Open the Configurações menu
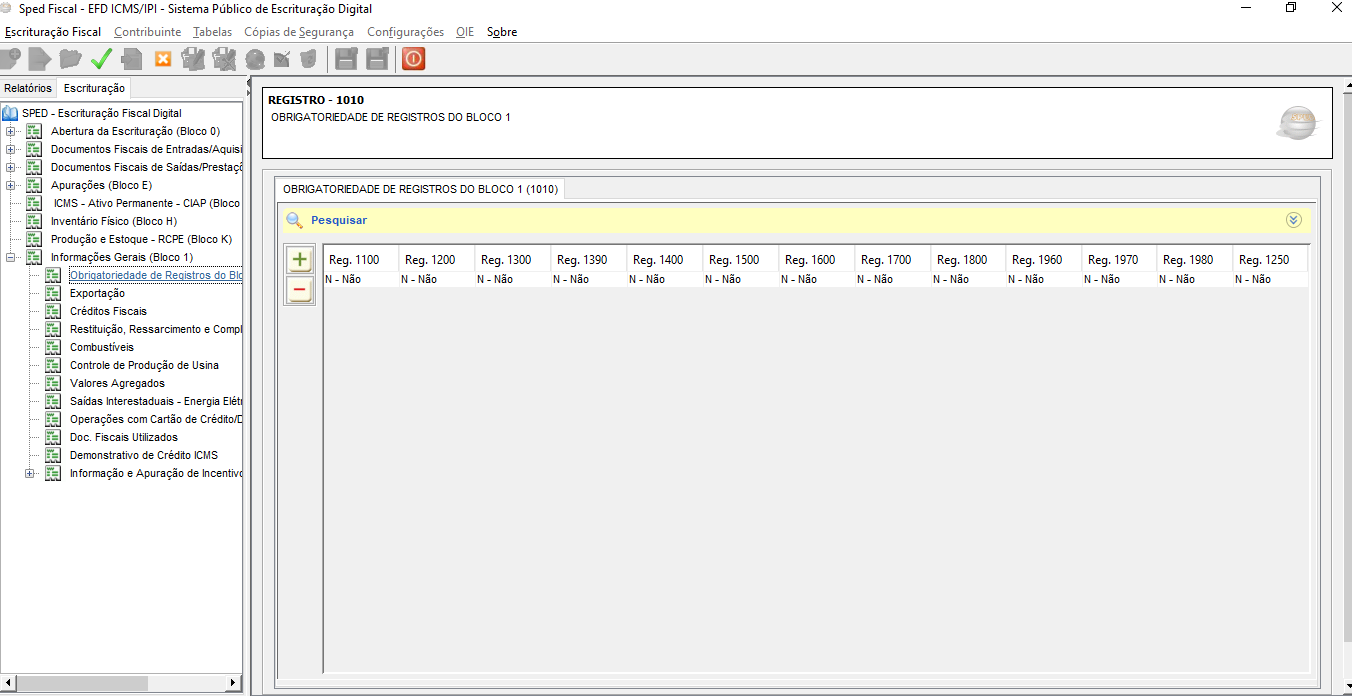 pyautogui.click(x=405, y=32)
